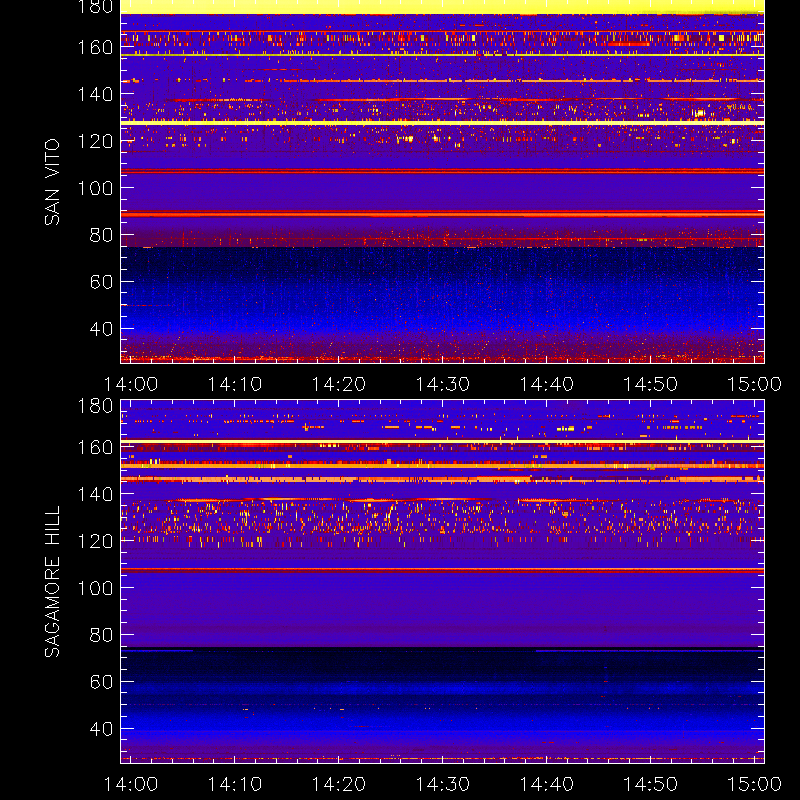Click the 14:20 time label below Sagamore Hill plot
The height and width of the screenshot is (800, 800).
click(339, 784)
